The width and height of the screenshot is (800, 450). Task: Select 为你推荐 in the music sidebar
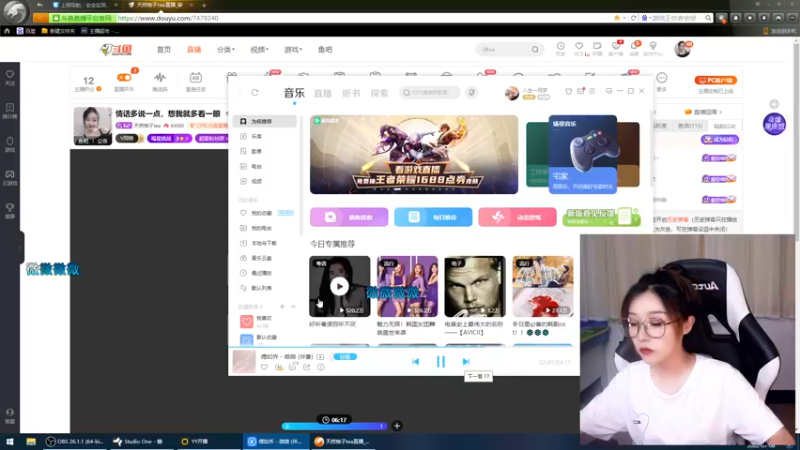[x=264, y=121]
